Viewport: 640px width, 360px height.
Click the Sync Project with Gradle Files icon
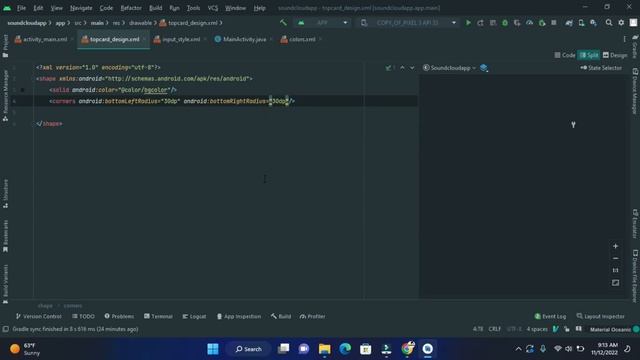[569, 23]
